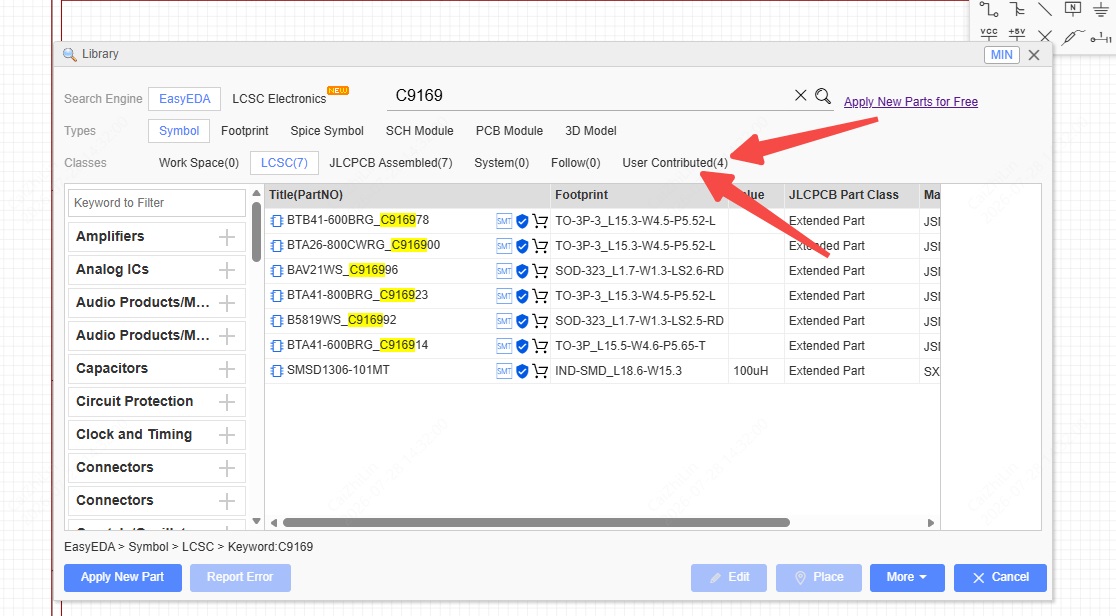Open the More dropdown menu
This screenshot has height=616, width=1116.
(907, 578)
